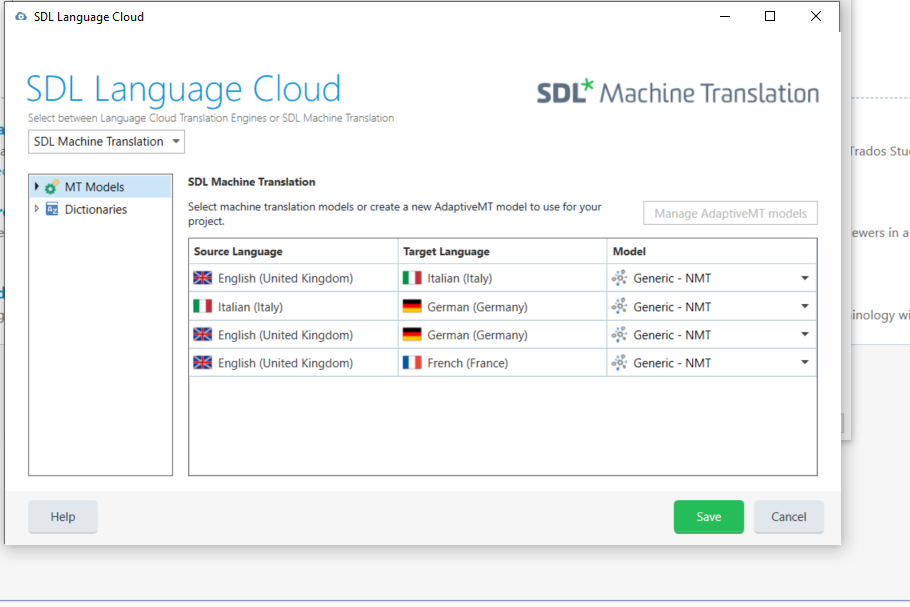Select MT Models in the tree
This screenshot has width=910, height=607.
tap(94, 187)
